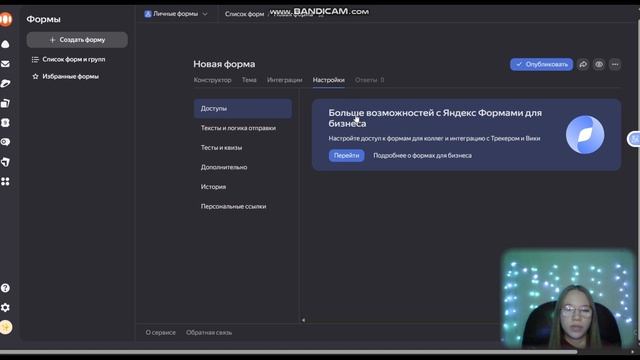Click the star icon beside Избранные формы
The image size is (640, 360).
click(35, 76)
